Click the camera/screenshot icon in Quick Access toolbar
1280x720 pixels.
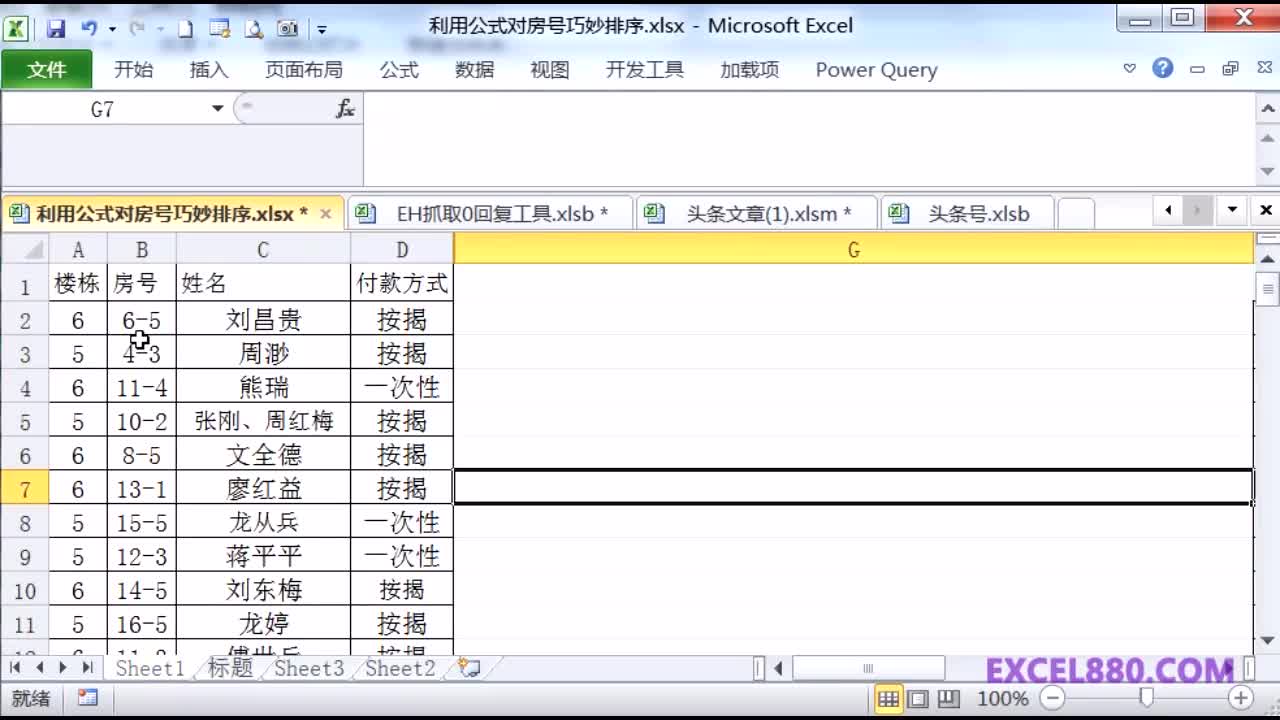click(x=287, y=28)
